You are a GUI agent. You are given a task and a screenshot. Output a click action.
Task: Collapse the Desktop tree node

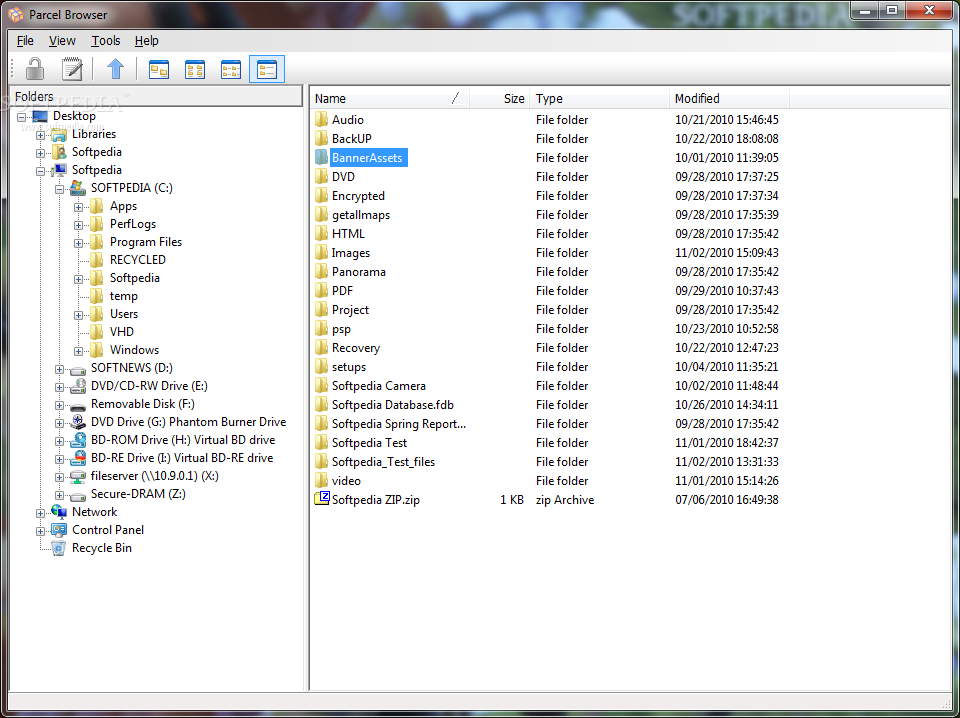pos(21,117)
